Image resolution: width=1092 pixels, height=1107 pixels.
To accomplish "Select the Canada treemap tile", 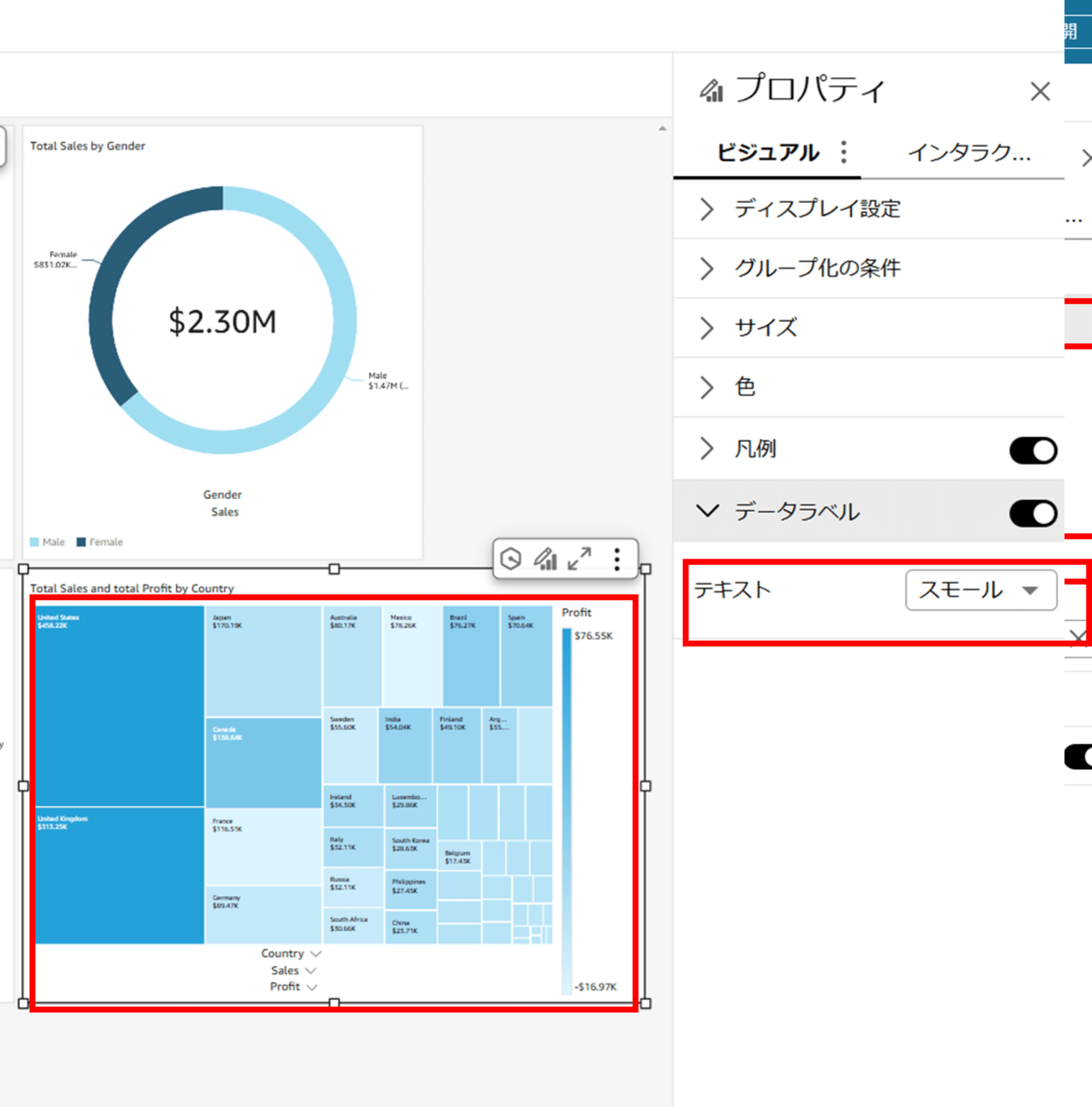I will click(x=263, y=763).
